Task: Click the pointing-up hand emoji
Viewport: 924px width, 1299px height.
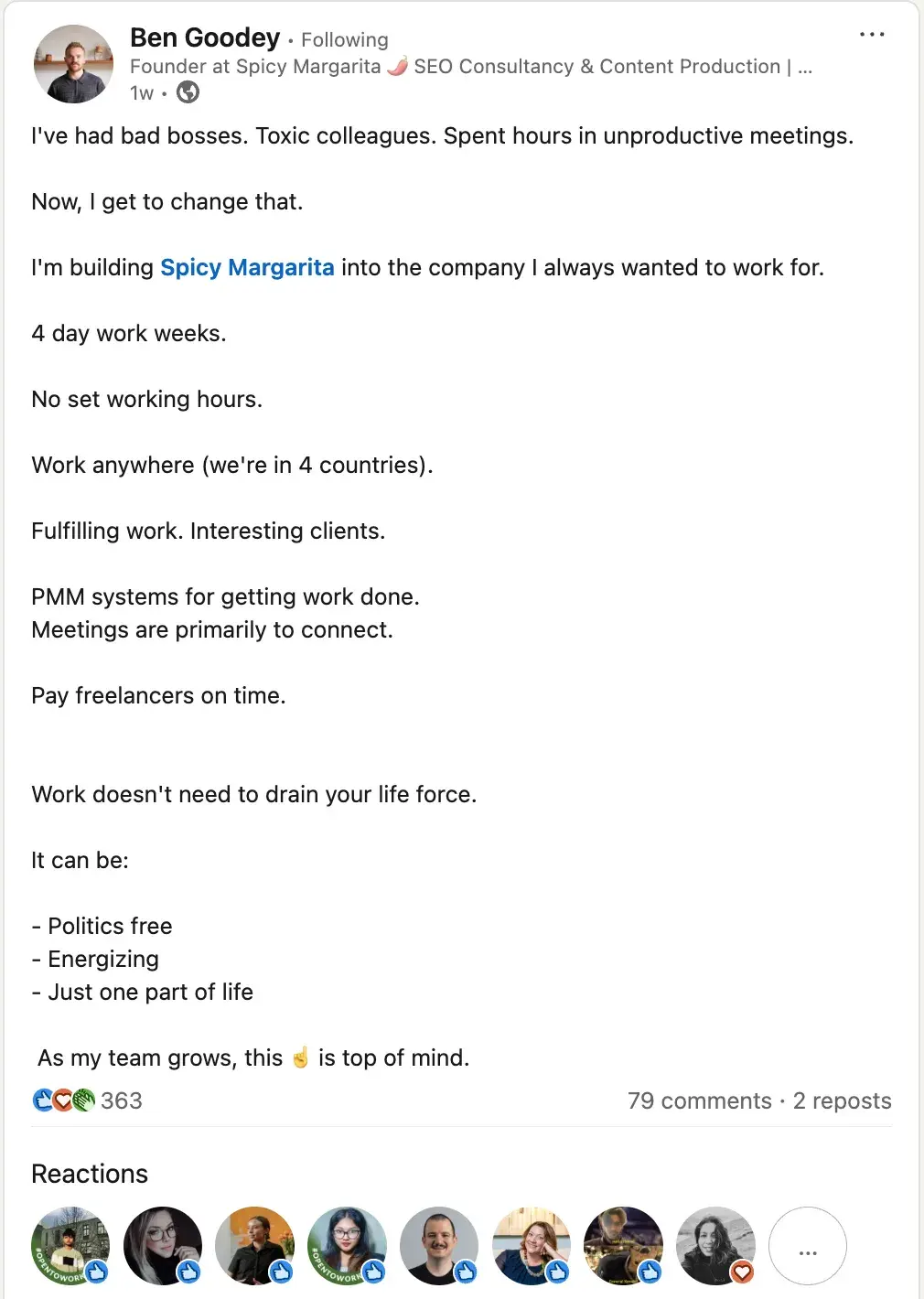Action: pyautogui.click(x=300, y=1058)
